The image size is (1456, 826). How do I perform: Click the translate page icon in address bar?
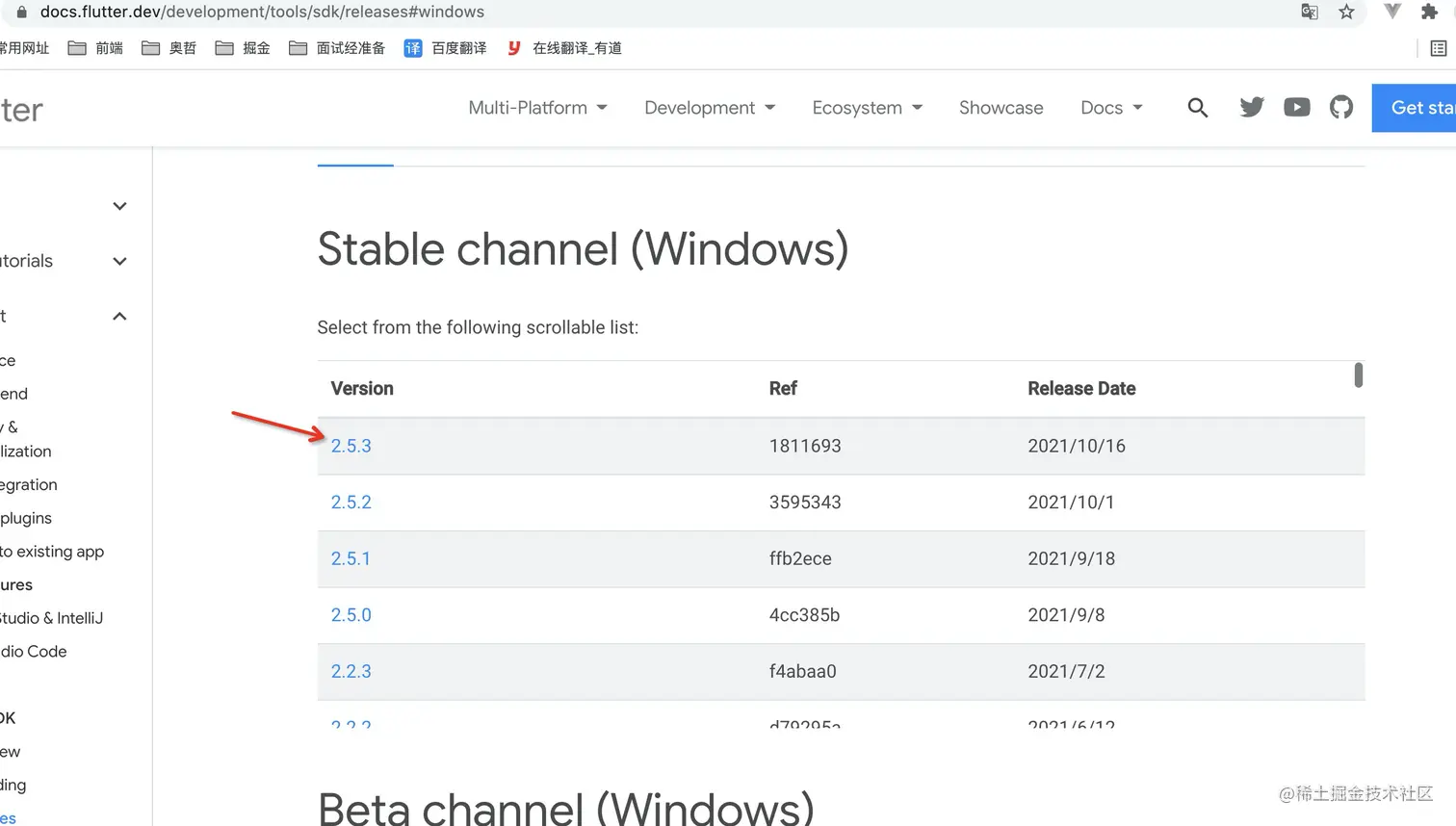1310,13
